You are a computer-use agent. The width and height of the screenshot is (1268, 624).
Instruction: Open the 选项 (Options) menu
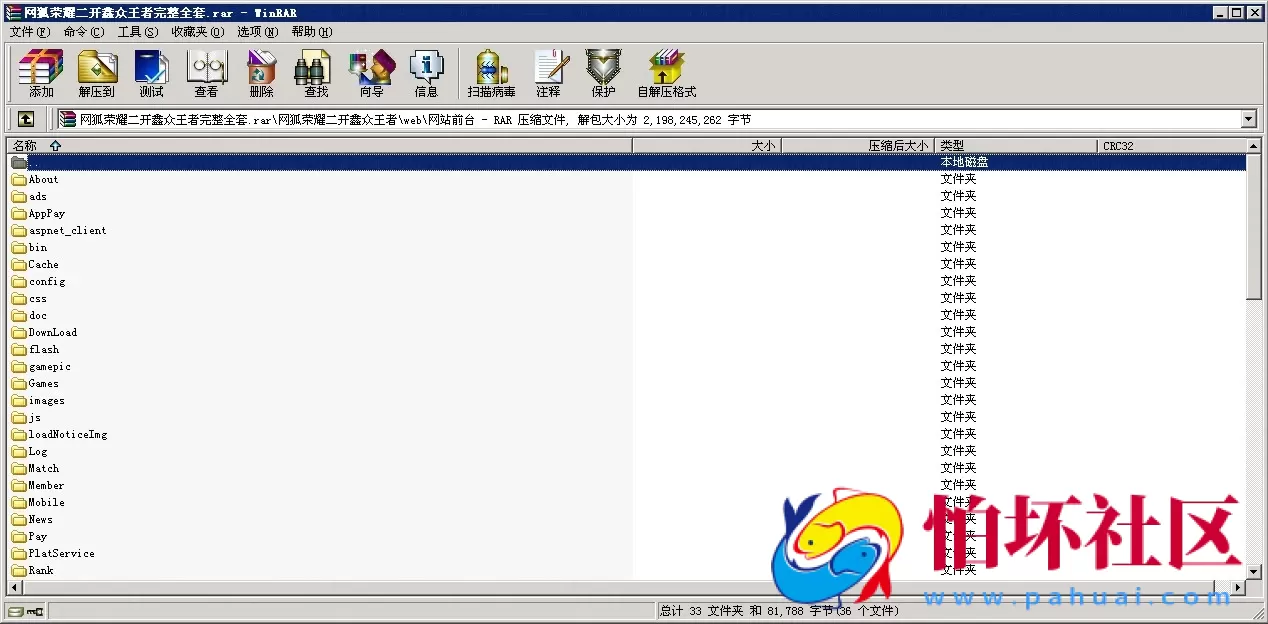256,31
